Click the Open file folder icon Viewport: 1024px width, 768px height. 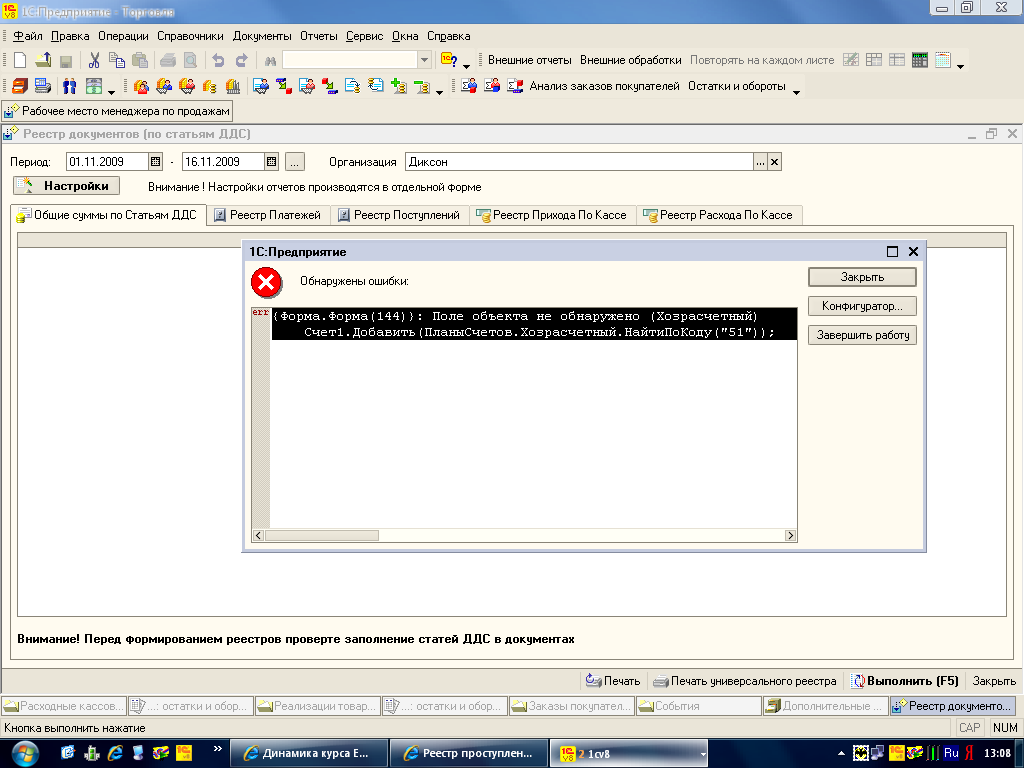[43, 60]
